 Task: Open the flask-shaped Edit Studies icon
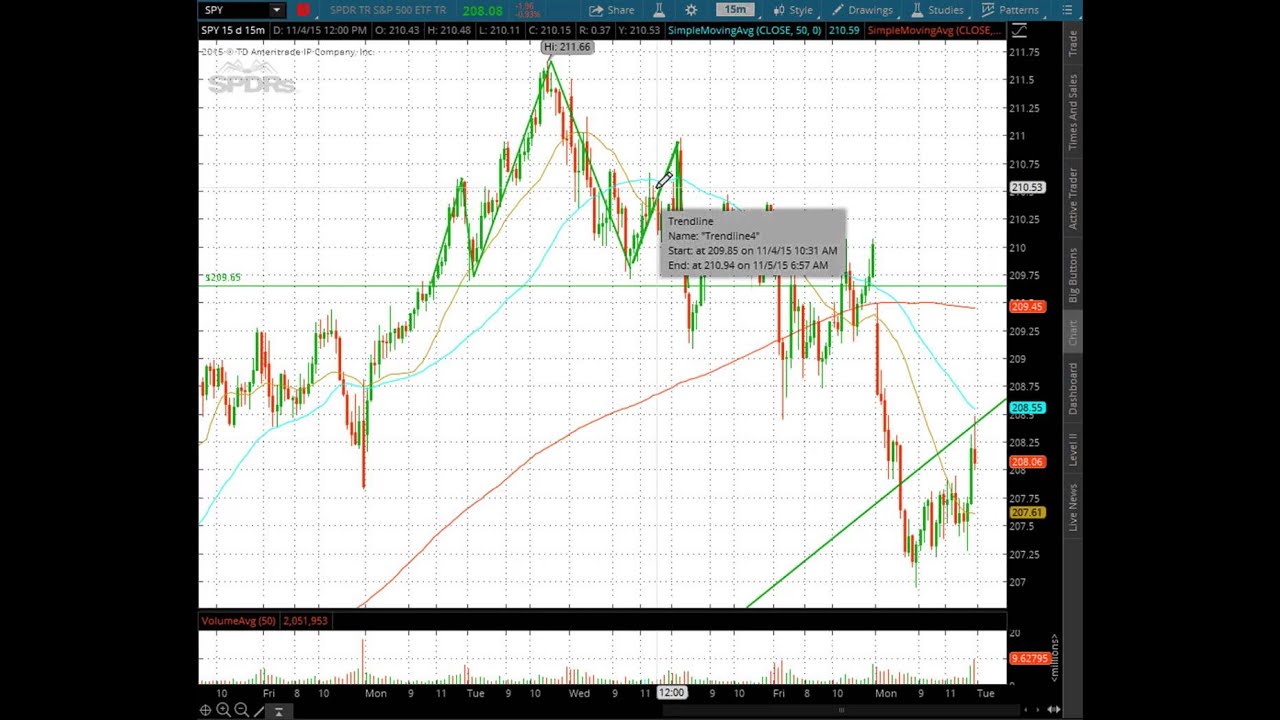tap(659, 10)
